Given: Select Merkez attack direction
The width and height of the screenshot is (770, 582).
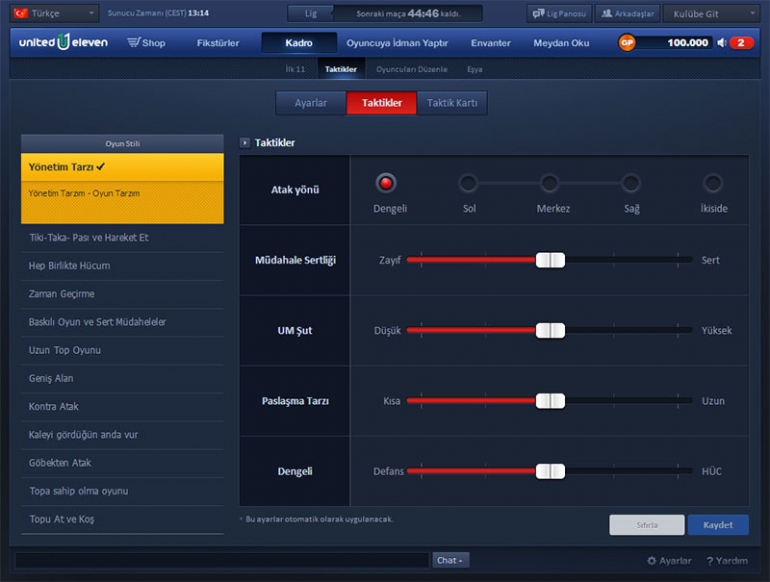Looking at the screenshot, I should (x=550, y=183).
